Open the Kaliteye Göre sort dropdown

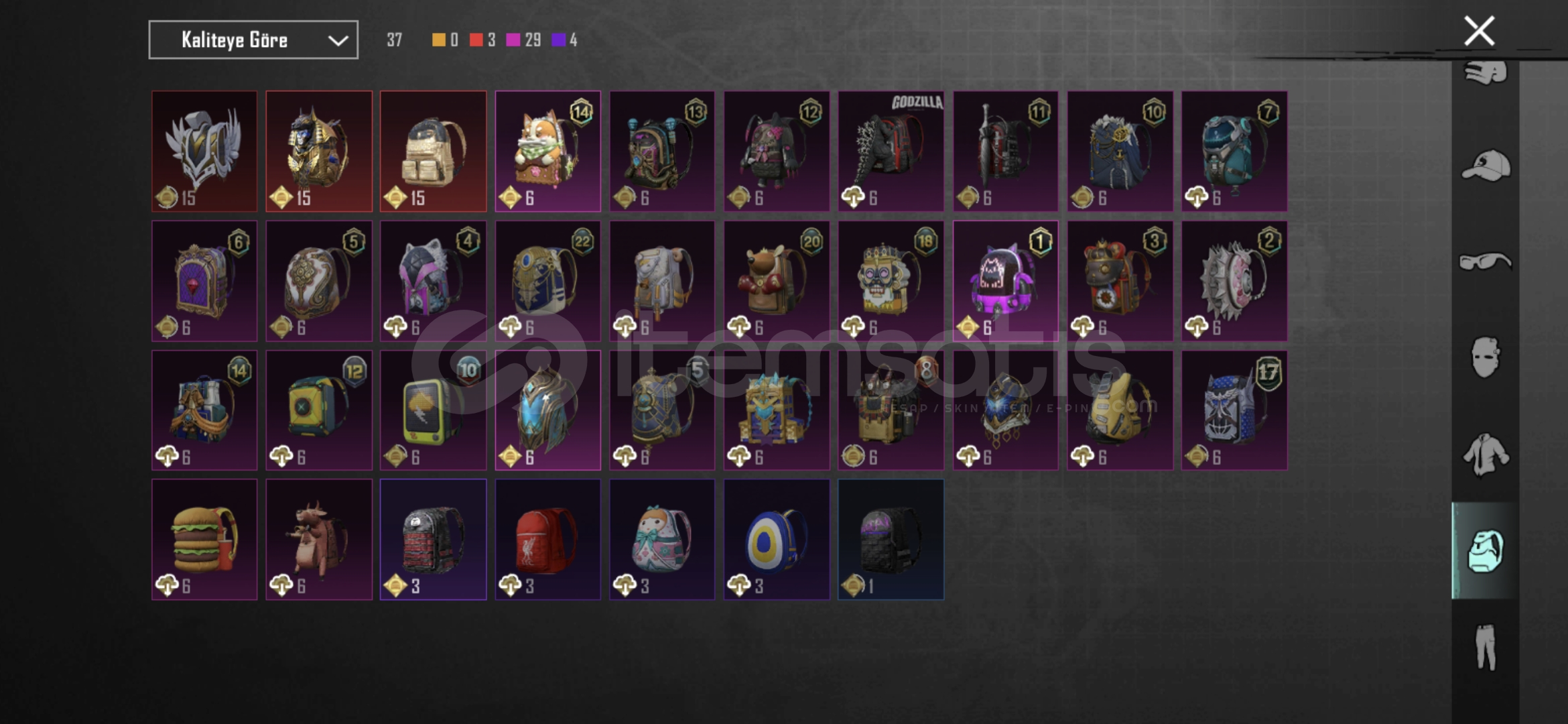253,40
